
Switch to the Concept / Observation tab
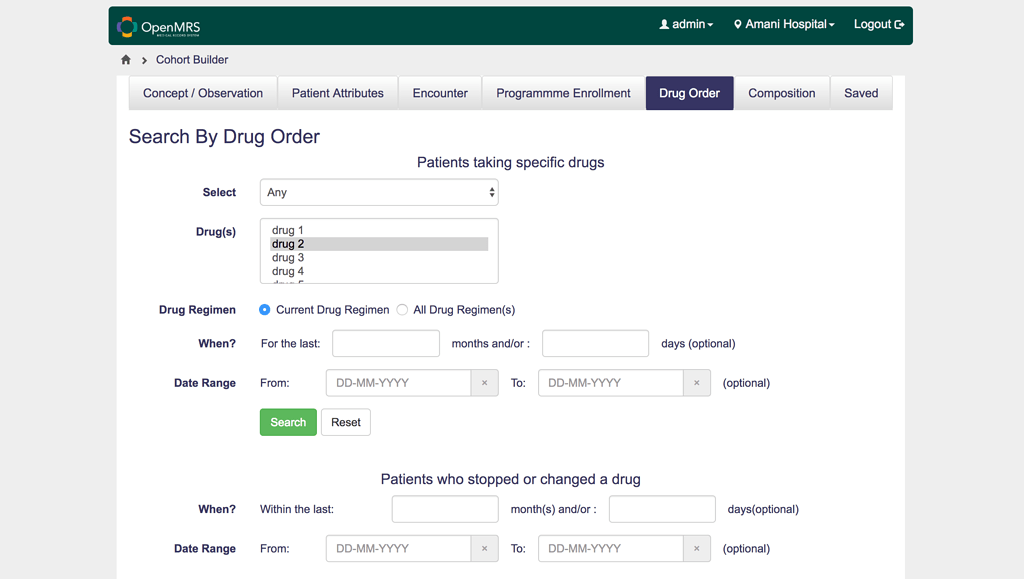click(x=203, y=92)
